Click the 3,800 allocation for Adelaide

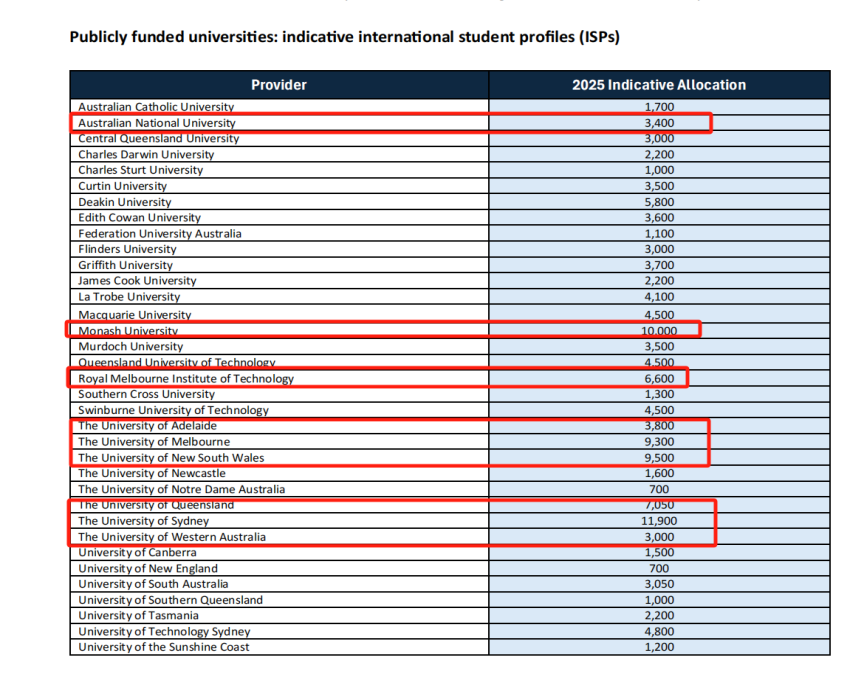(x=659, y=425)
